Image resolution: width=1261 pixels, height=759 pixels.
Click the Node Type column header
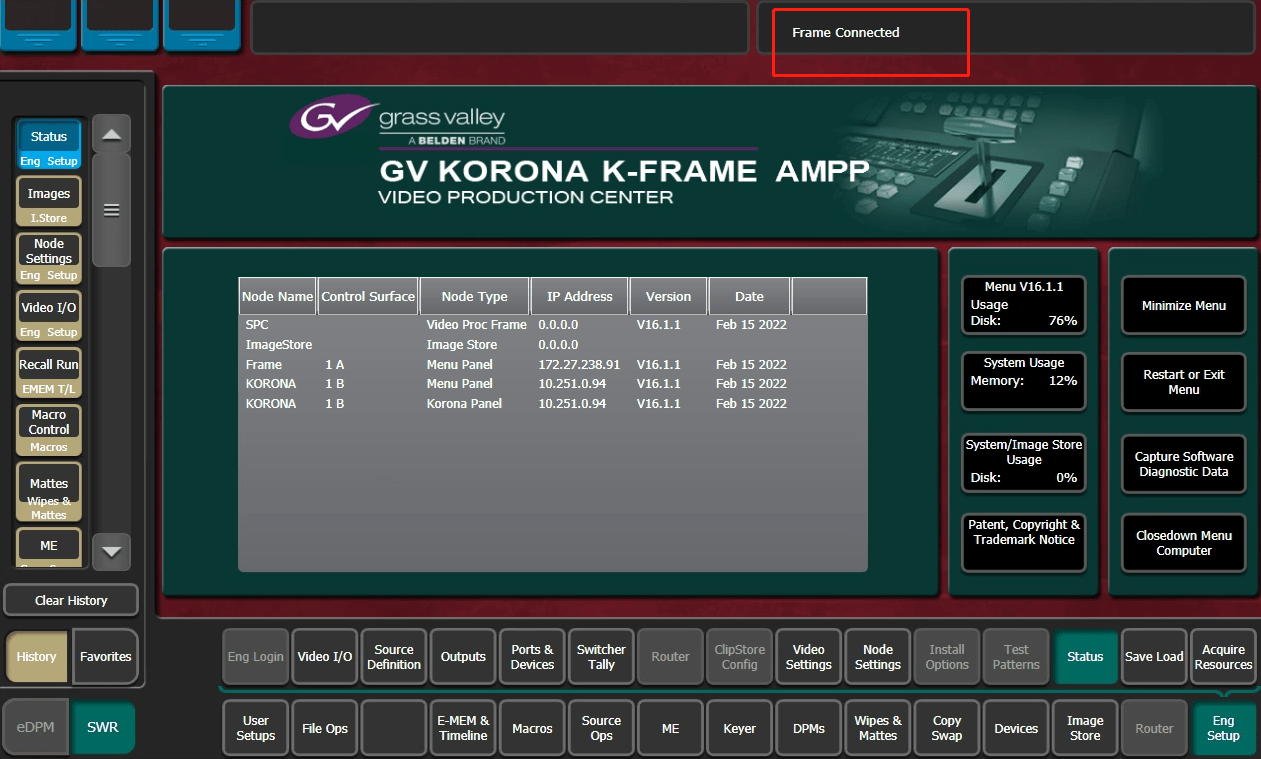pyautogui.click(x=474, y=296)
